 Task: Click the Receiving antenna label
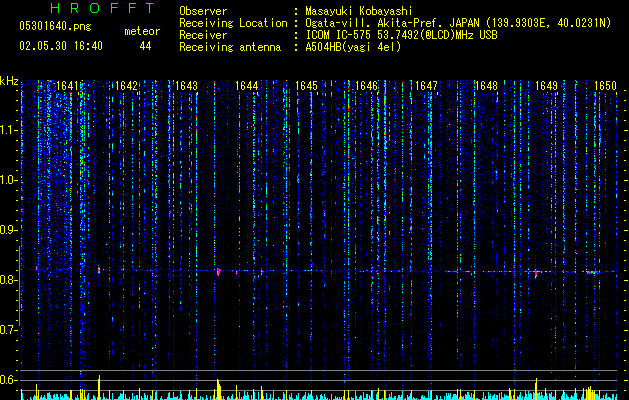230,47
